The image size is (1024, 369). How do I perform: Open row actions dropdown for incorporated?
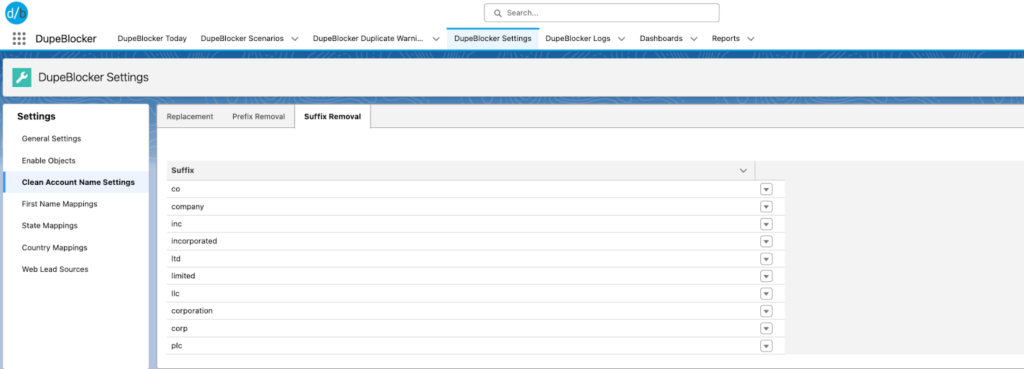pyautogui.click(x=767, y=241)
